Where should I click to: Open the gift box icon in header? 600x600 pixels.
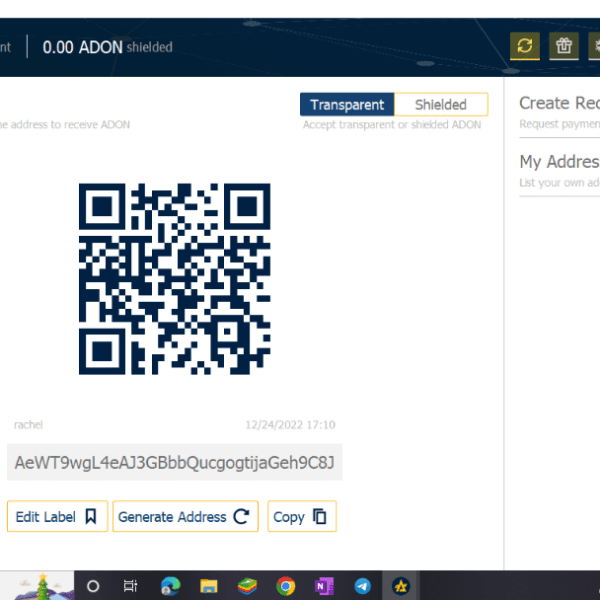click(x=564, y=46)
